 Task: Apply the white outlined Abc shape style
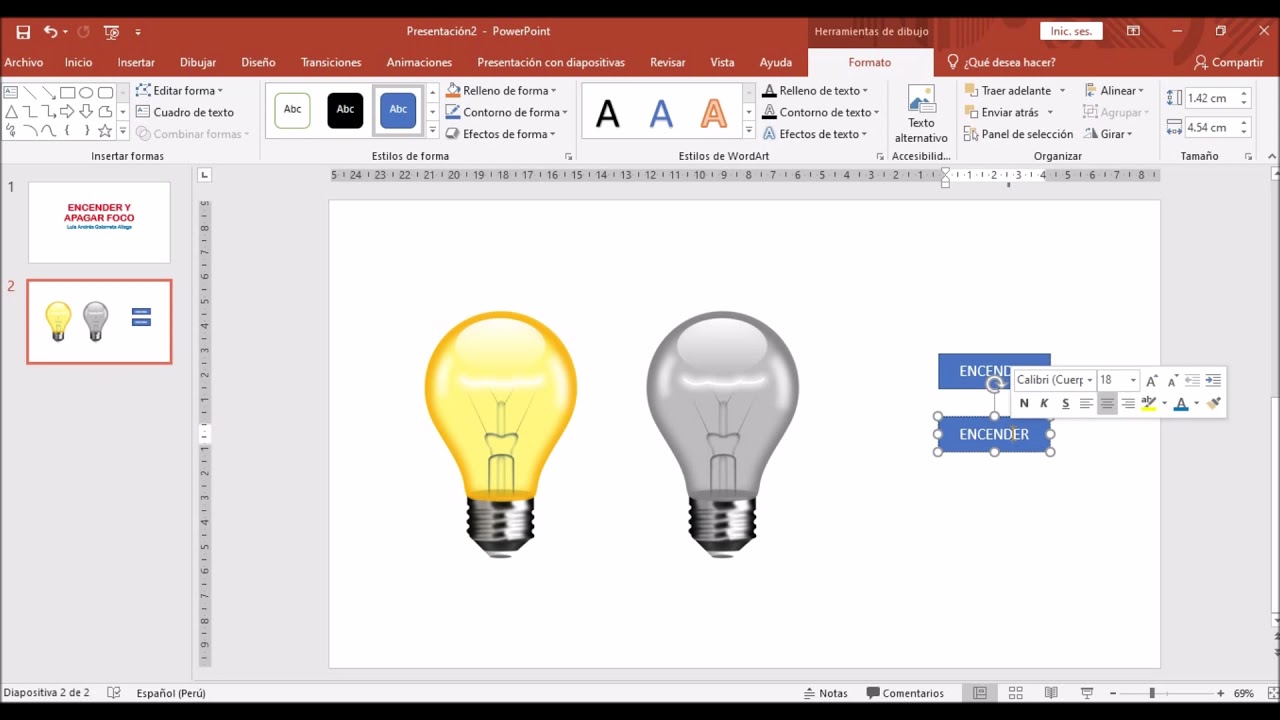click(x=293, y=110)
